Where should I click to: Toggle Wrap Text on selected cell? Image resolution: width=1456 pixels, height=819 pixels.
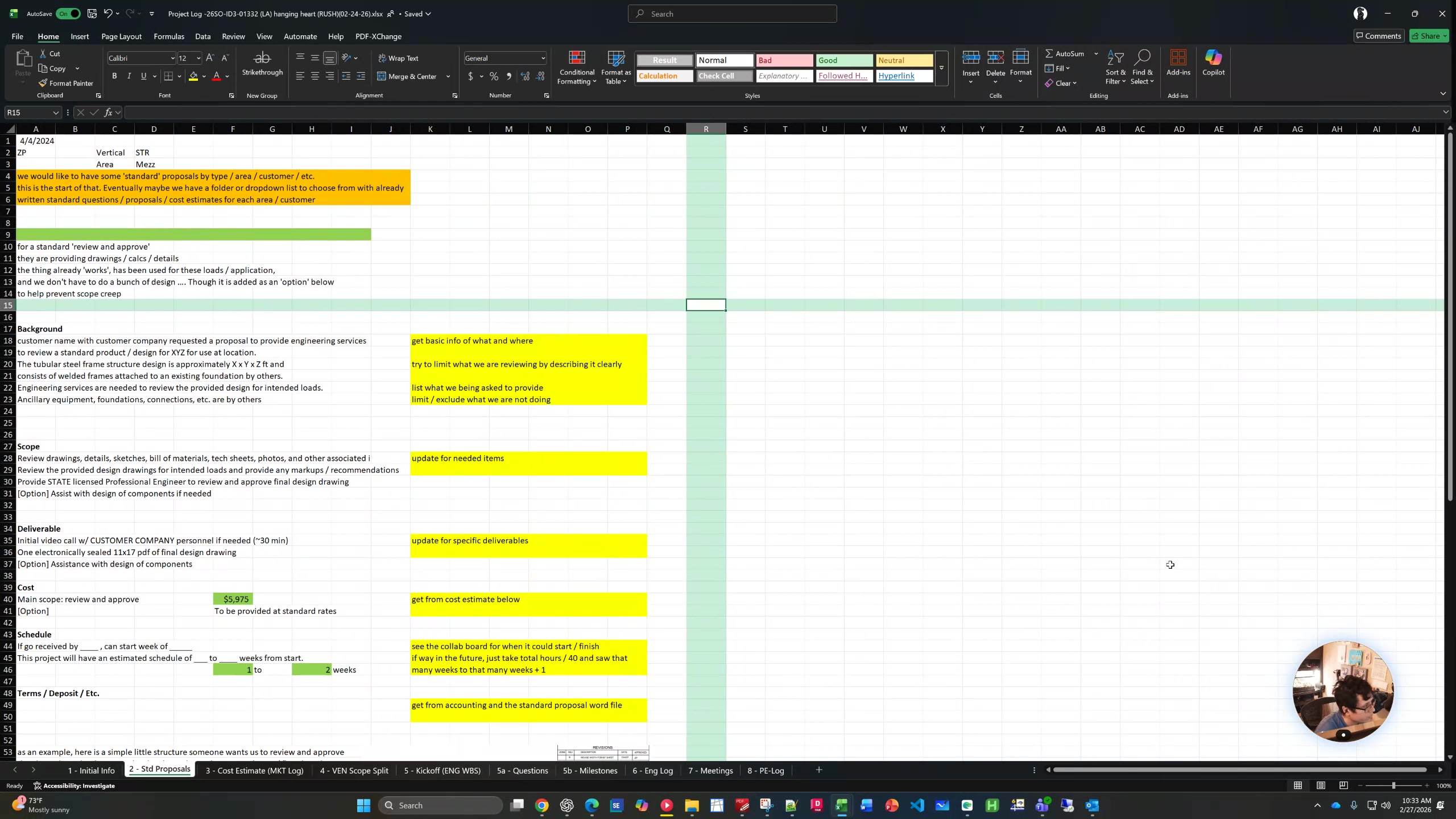click(x=398, y=58)
